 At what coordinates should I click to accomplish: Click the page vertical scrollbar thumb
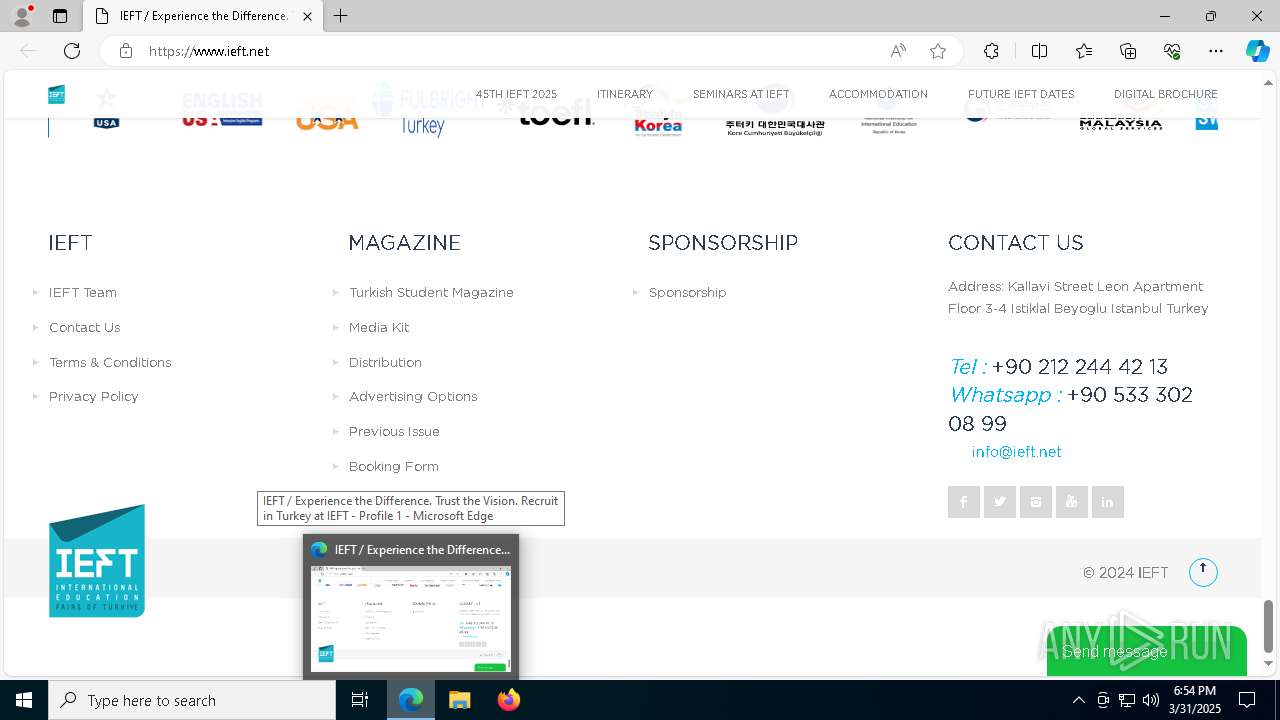[1269, 626]
